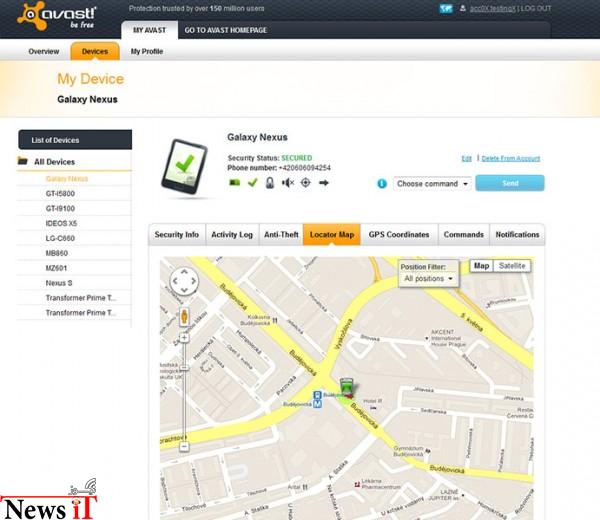The image size is (600, 520).
Task: Click the Edit link
Action: (x=466, y=158)
